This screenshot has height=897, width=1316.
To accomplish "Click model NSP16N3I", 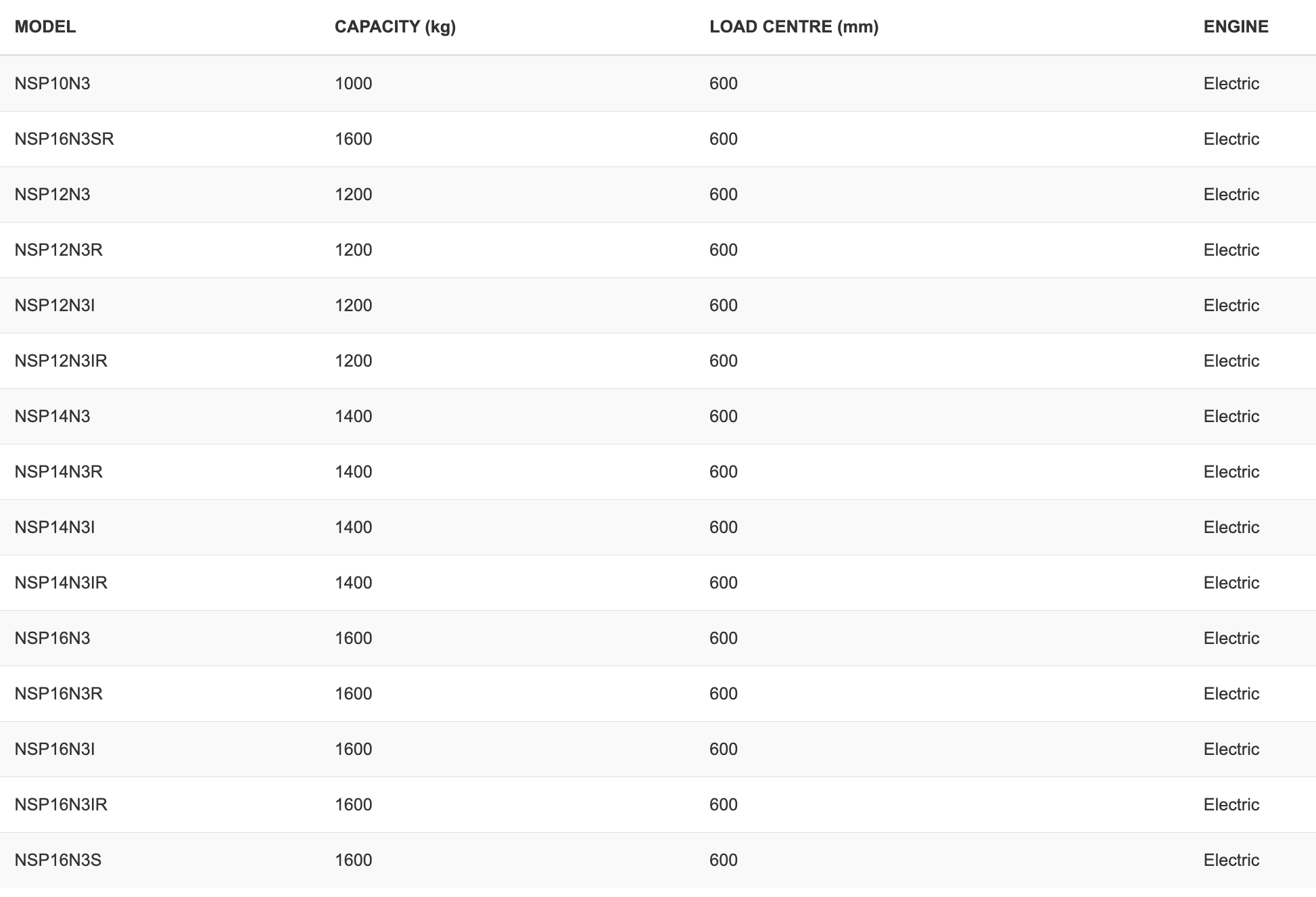I will click(x=55, y=749).
